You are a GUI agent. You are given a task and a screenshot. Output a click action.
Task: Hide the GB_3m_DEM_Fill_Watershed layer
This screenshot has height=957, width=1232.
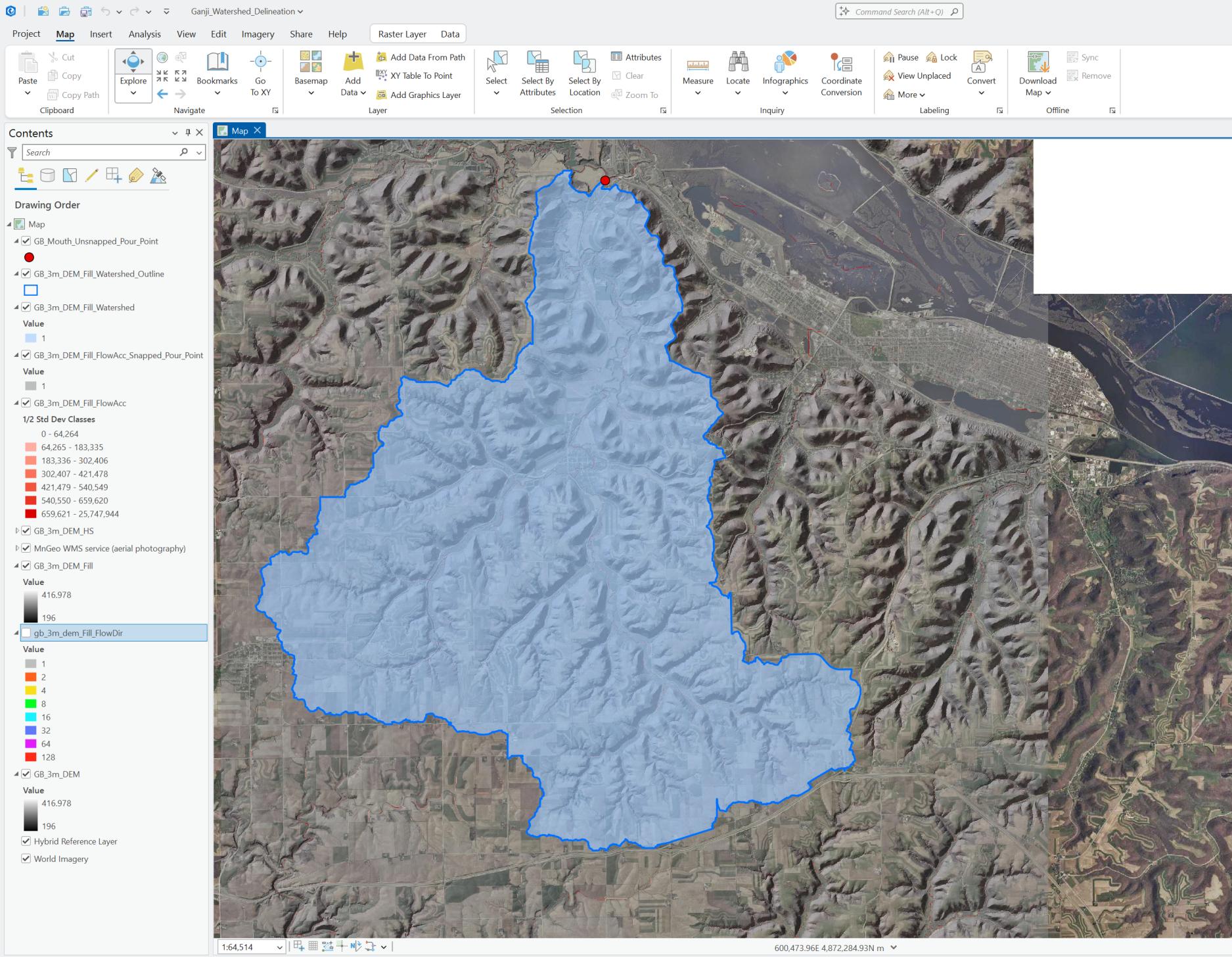point(26,308)
